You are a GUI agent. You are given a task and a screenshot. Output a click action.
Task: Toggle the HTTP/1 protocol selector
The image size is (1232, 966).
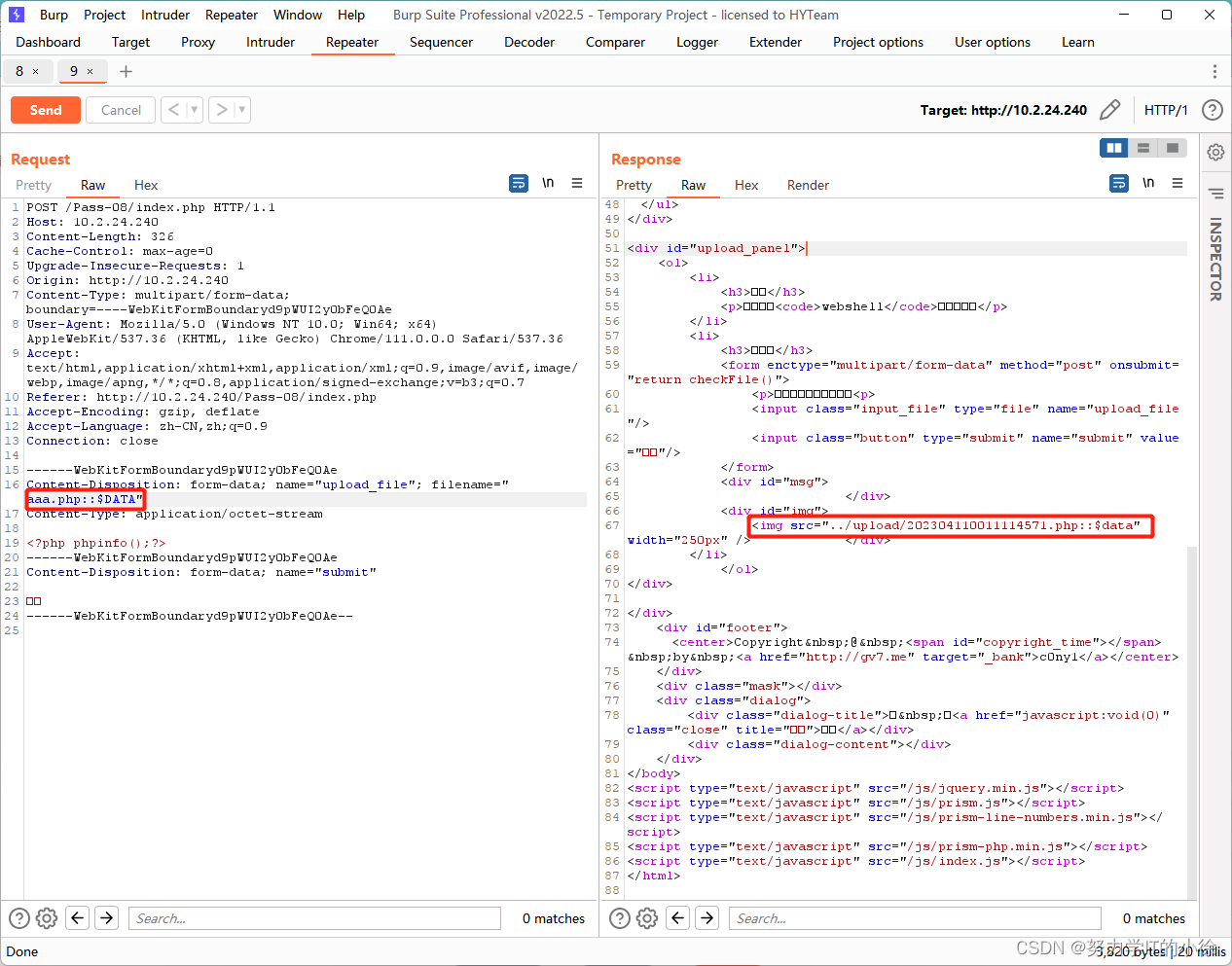click(1166, 110)
